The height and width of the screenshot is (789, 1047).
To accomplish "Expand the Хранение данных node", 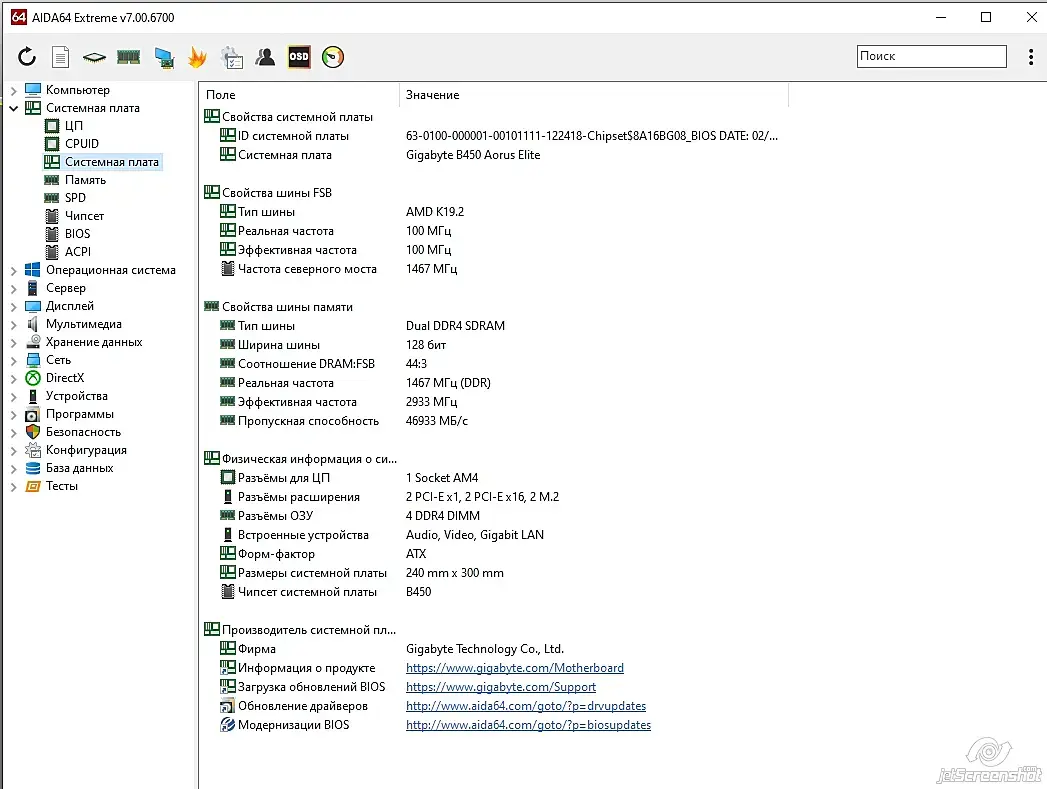I will 13,342.
